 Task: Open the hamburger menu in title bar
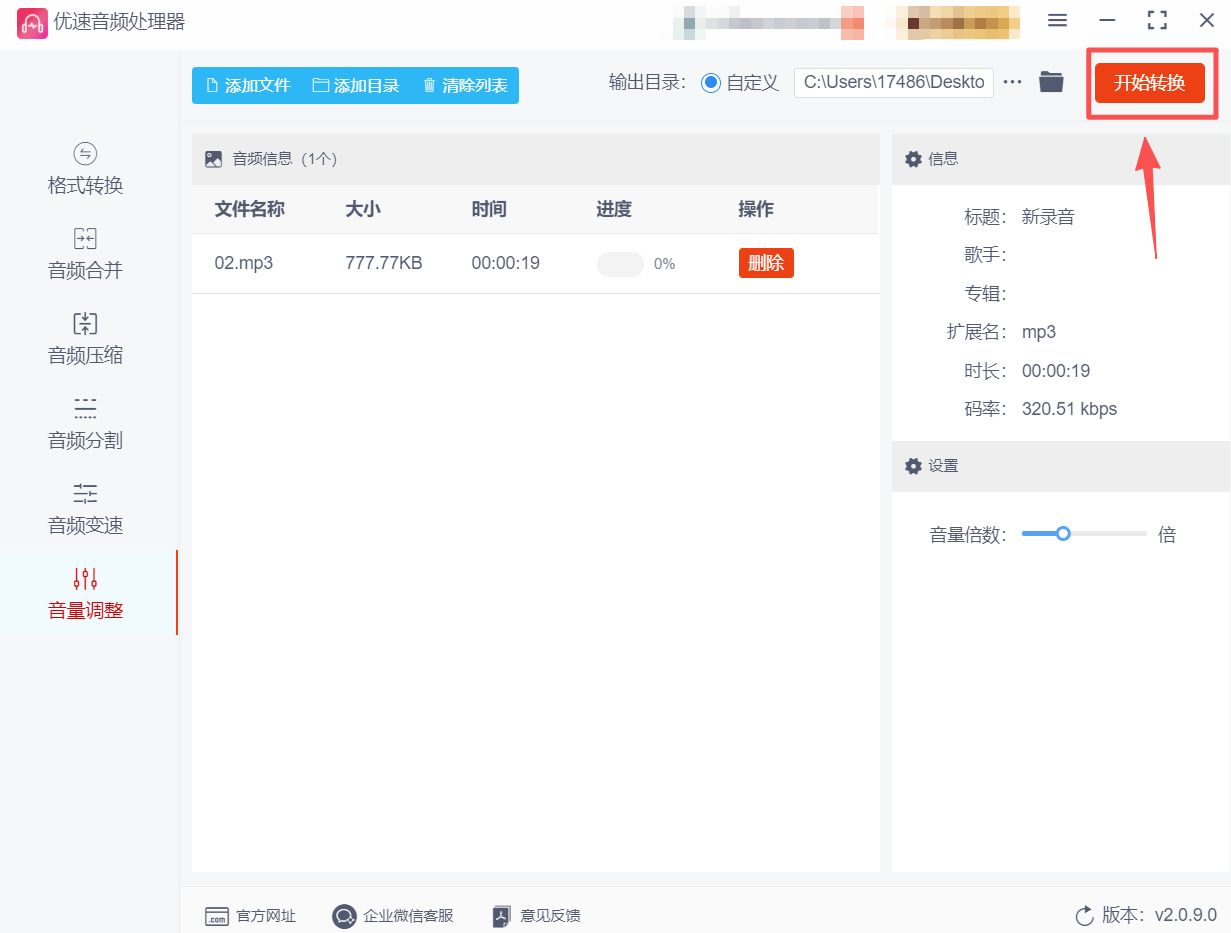coord(1057,19)
